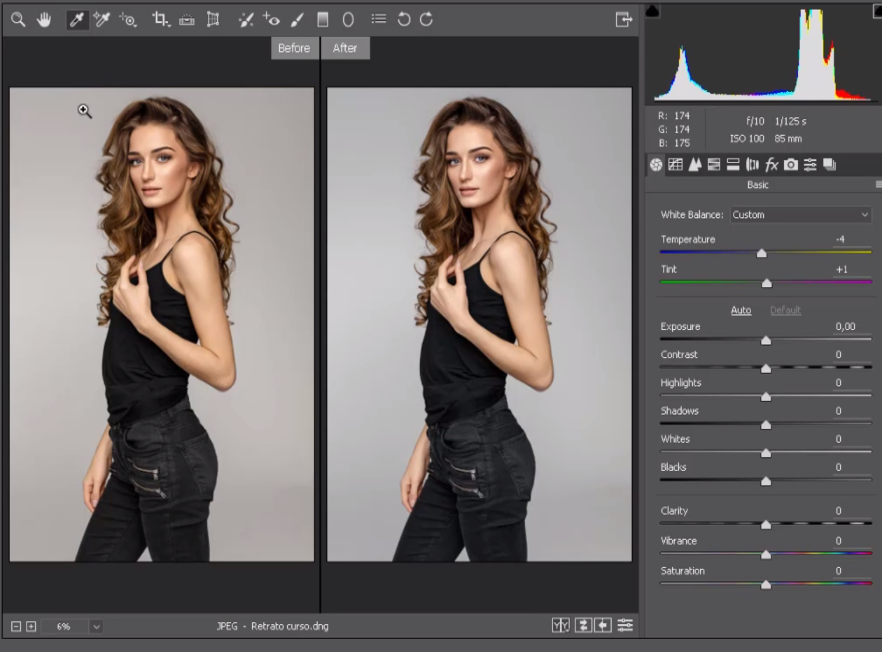Open the Tone Curve panel tab
The width and height of the screenshot is (882, 652).
pos(675,165)
